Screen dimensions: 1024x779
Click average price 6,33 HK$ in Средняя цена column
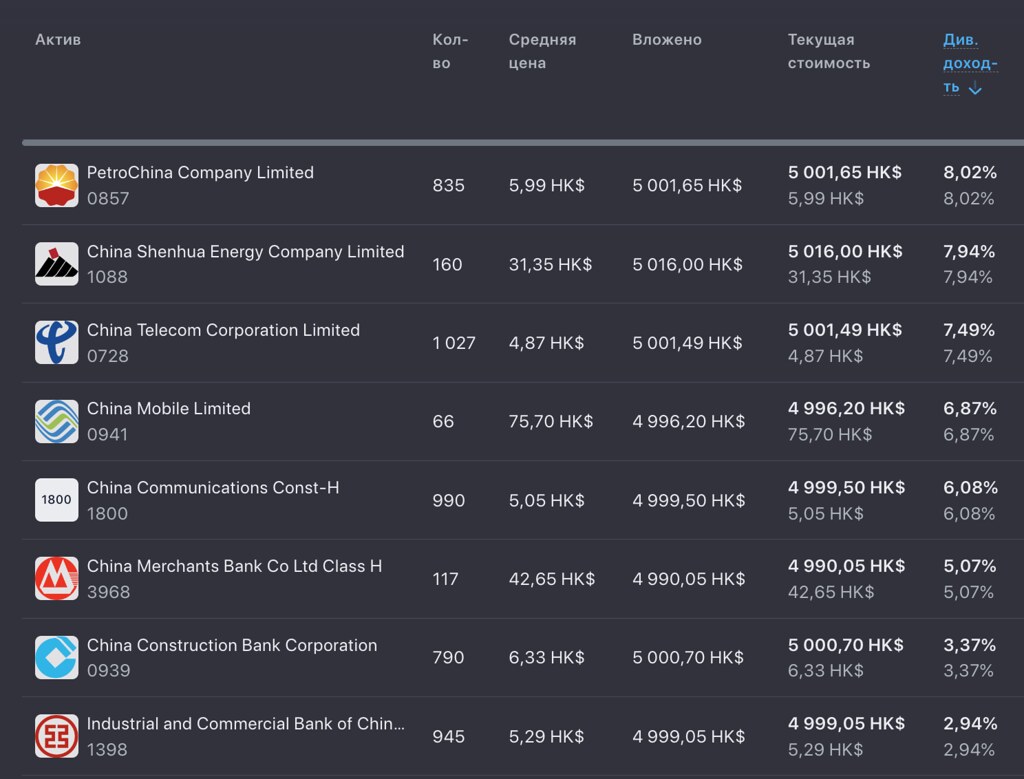click(x=547, y=658)
